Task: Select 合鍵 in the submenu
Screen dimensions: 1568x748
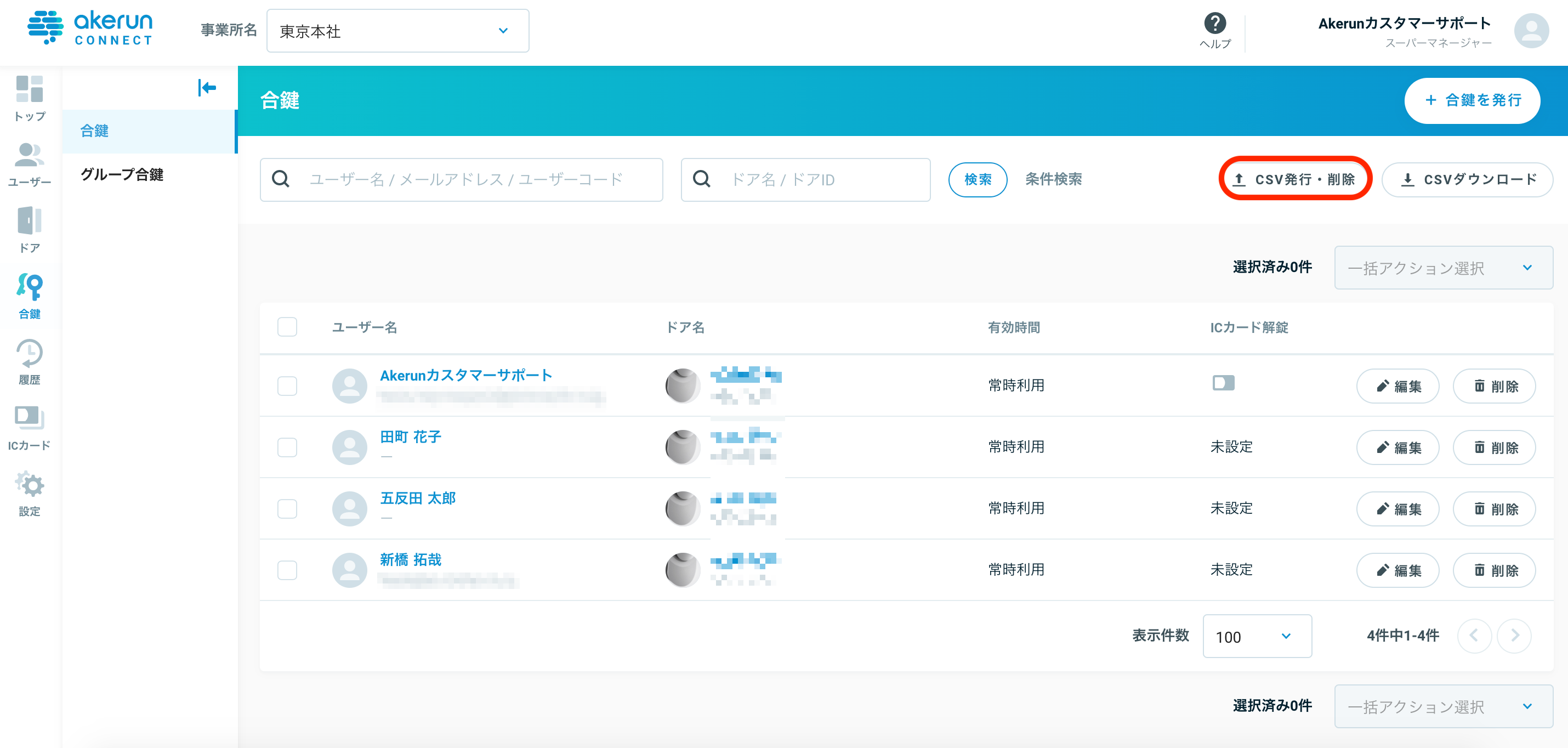Action: pyautogui.click(x=150, y=131)
